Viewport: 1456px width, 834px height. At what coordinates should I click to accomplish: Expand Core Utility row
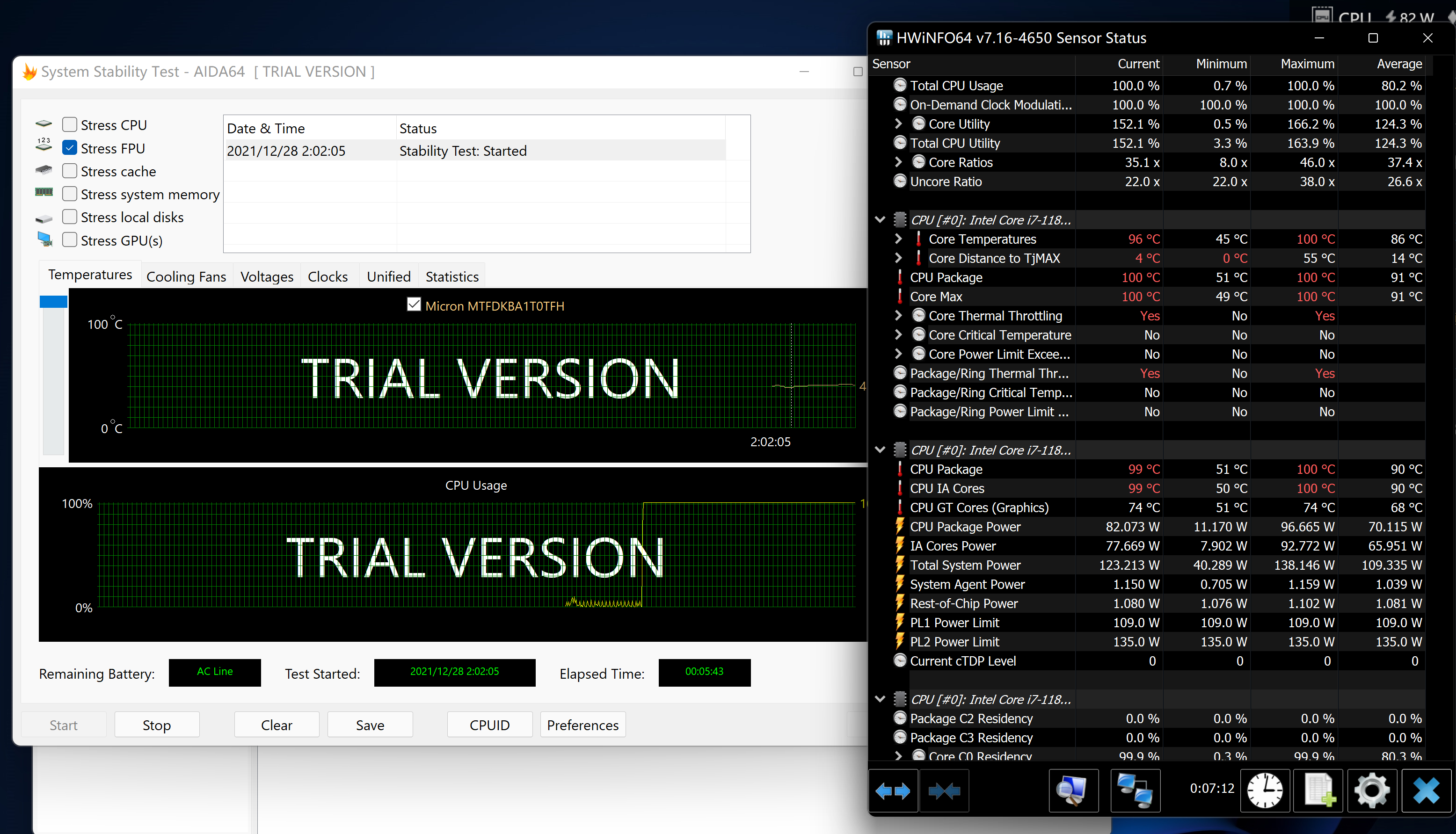pyautogui.click(x=898, y=124)
